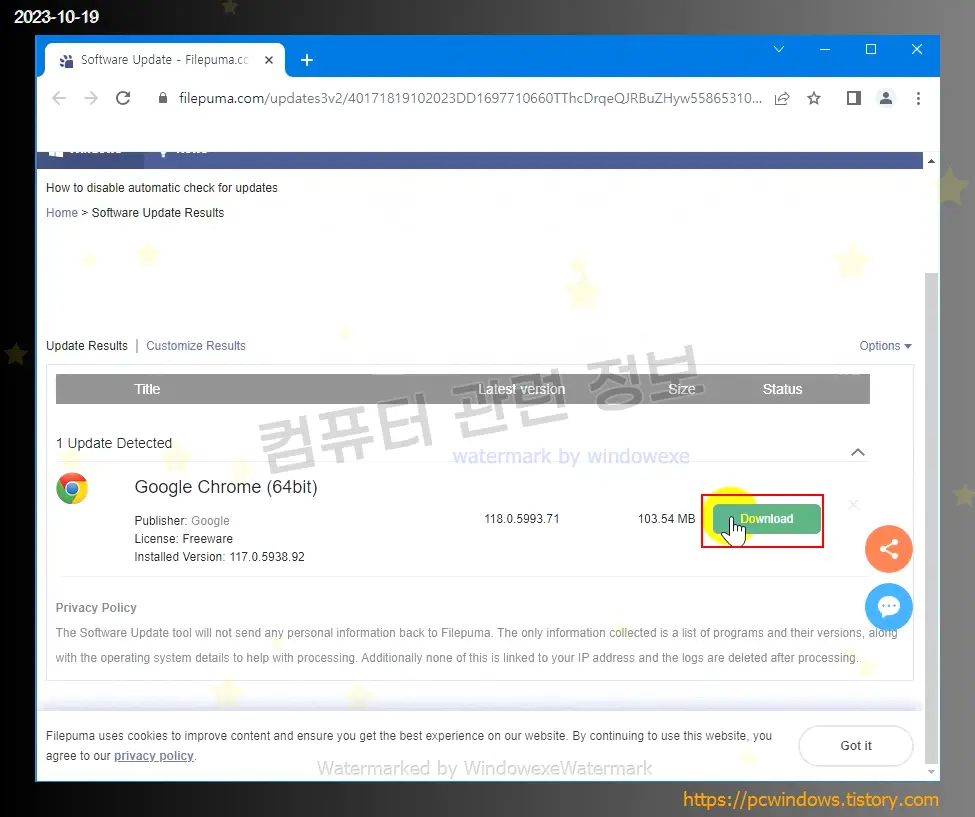Click the Google publisher link

point(210,520)
